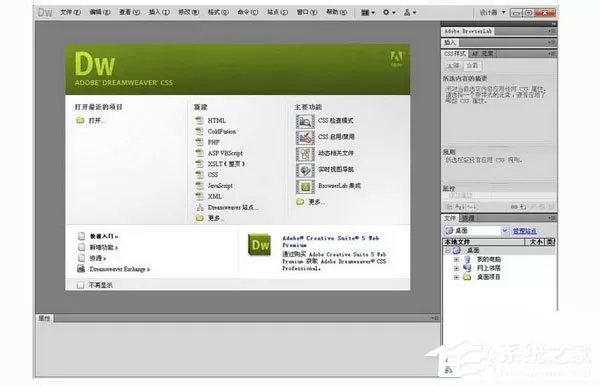Open the dynamically related files feature icon
Image resolution: width=600 pixels, height=386 pixels.
[305, 154]
